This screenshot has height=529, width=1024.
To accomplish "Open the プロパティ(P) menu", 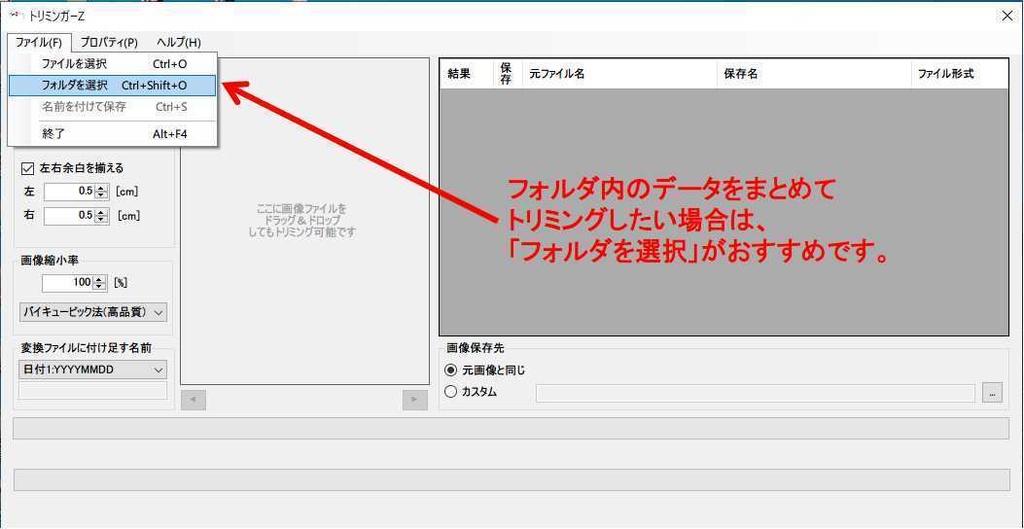I will 109,42.
